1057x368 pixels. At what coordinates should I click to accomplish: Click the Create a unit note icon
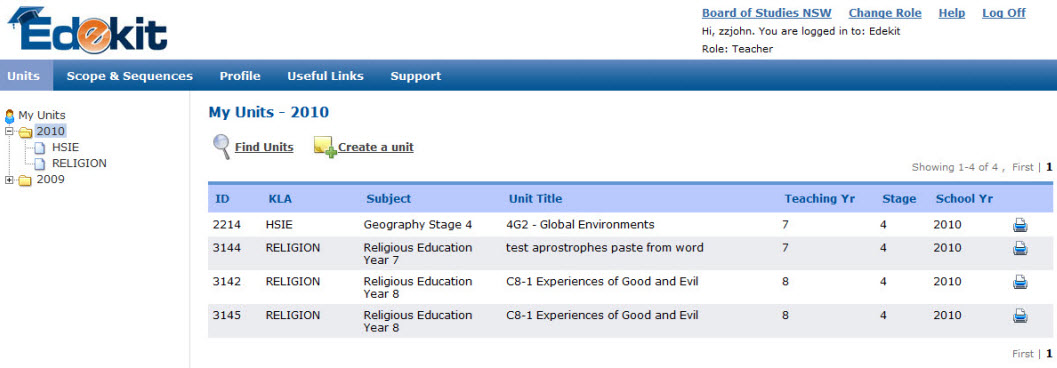[325, 147]
